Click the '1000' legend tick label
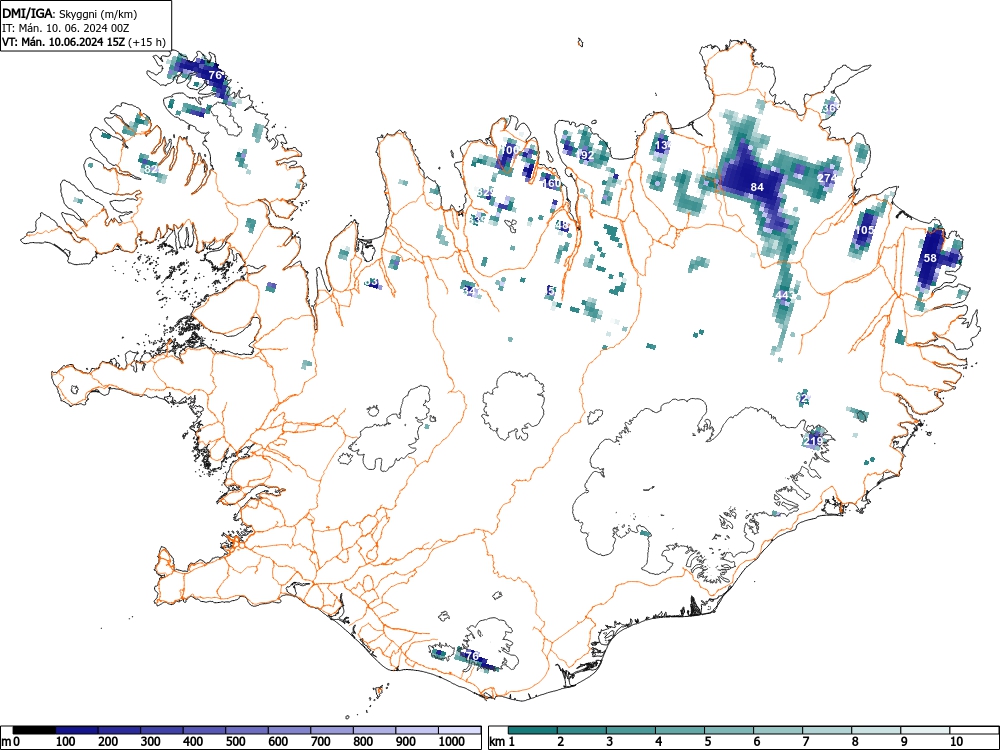The image size is (1000, 750). coord(452,741)
